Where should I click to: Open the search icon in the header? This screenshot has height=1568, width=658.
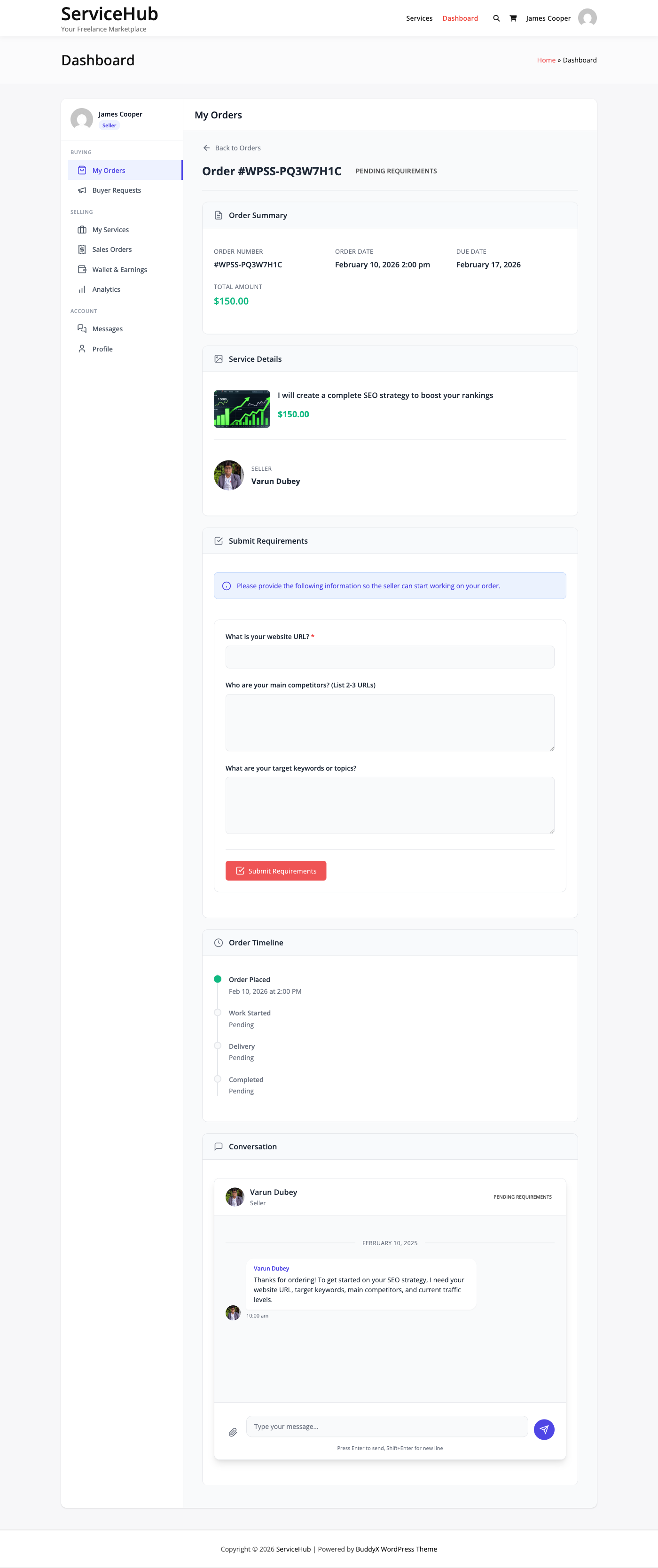(496, 18)
